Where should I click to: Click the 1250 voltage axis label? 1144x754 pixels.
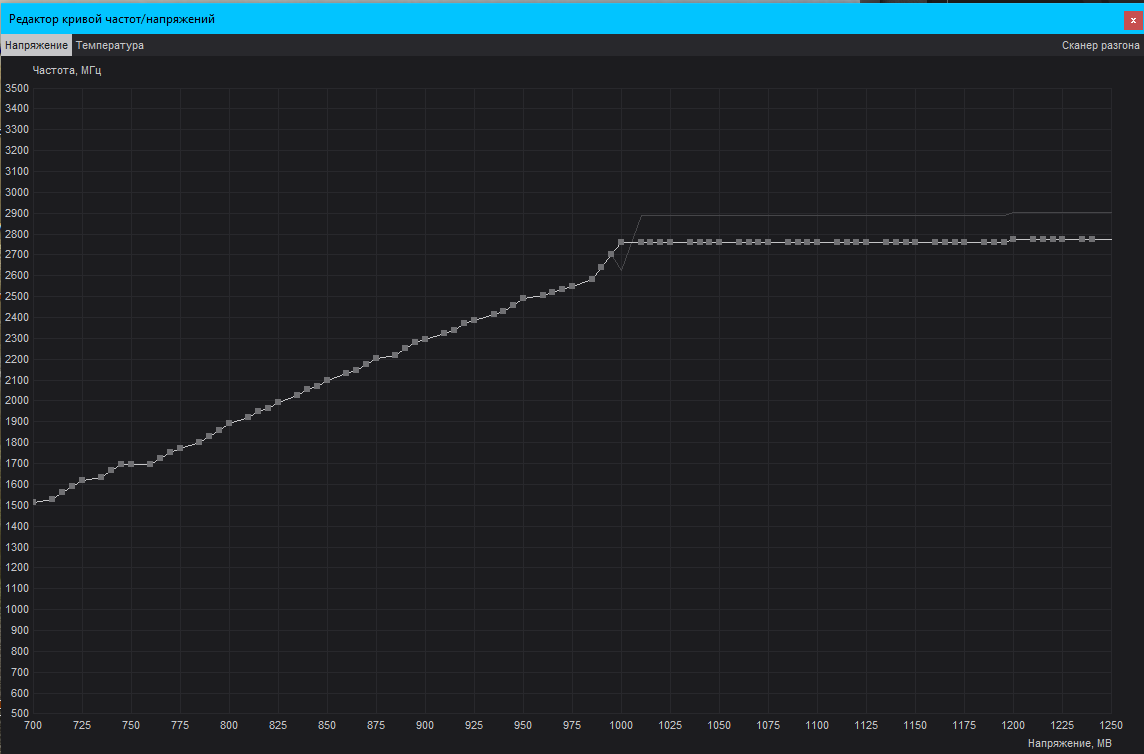(1111, 726)
